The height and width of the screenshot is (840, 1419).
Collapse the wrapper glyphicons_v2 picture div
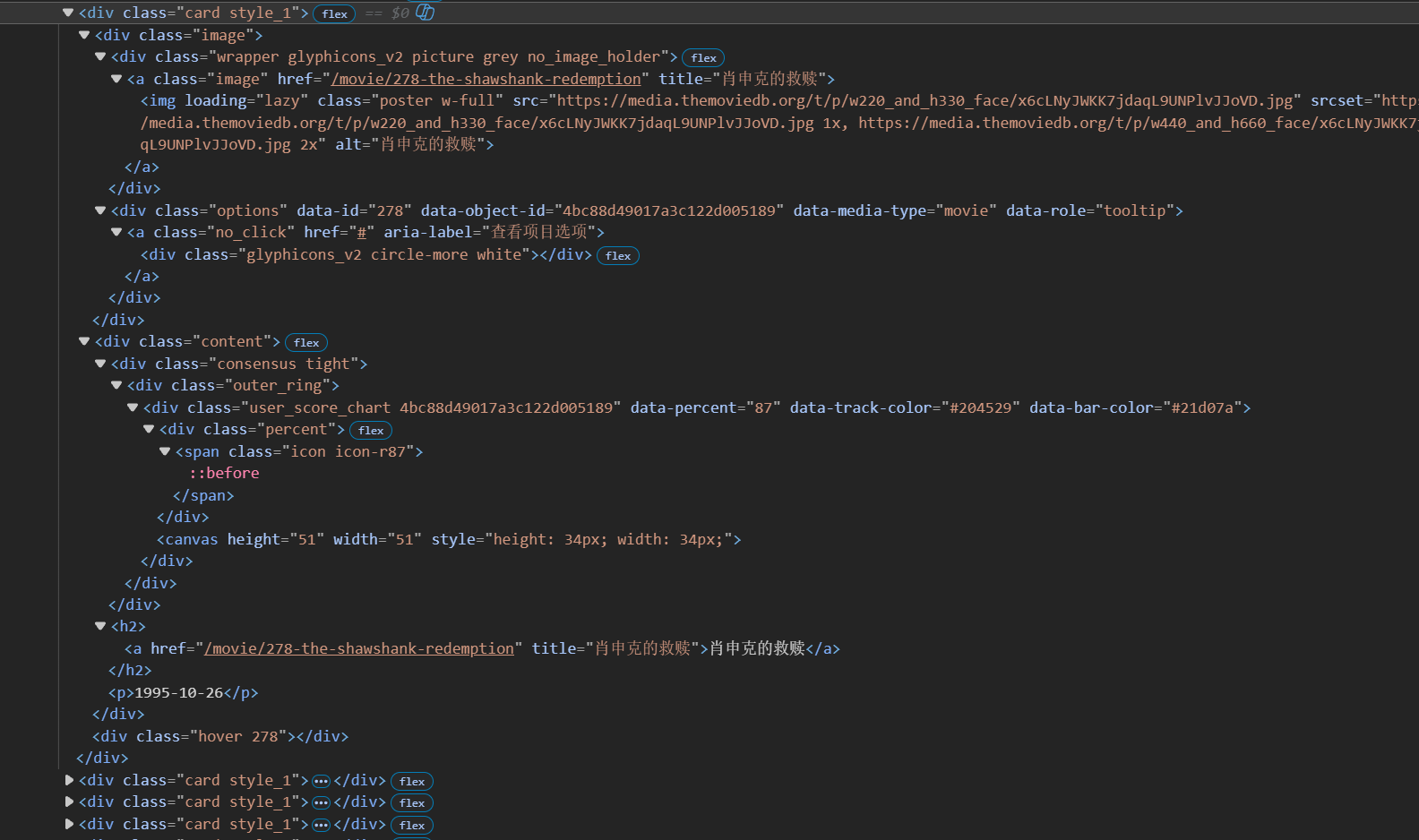point(100,56)
